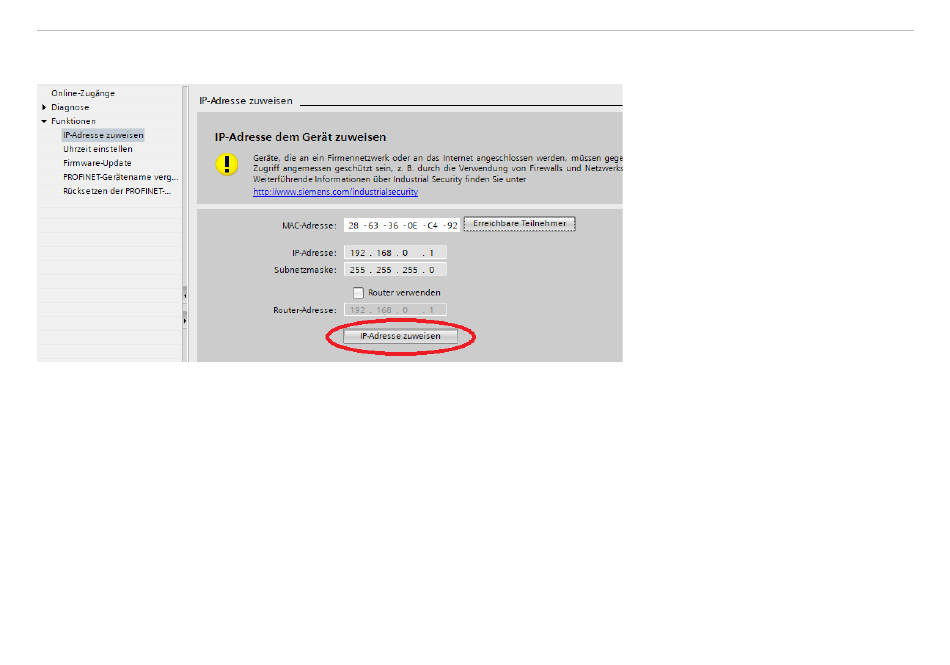This screenshot has height=665, width=950.
Task: Open the siemens.com industrialsecurity link
Action: click(x=335, y=192)
